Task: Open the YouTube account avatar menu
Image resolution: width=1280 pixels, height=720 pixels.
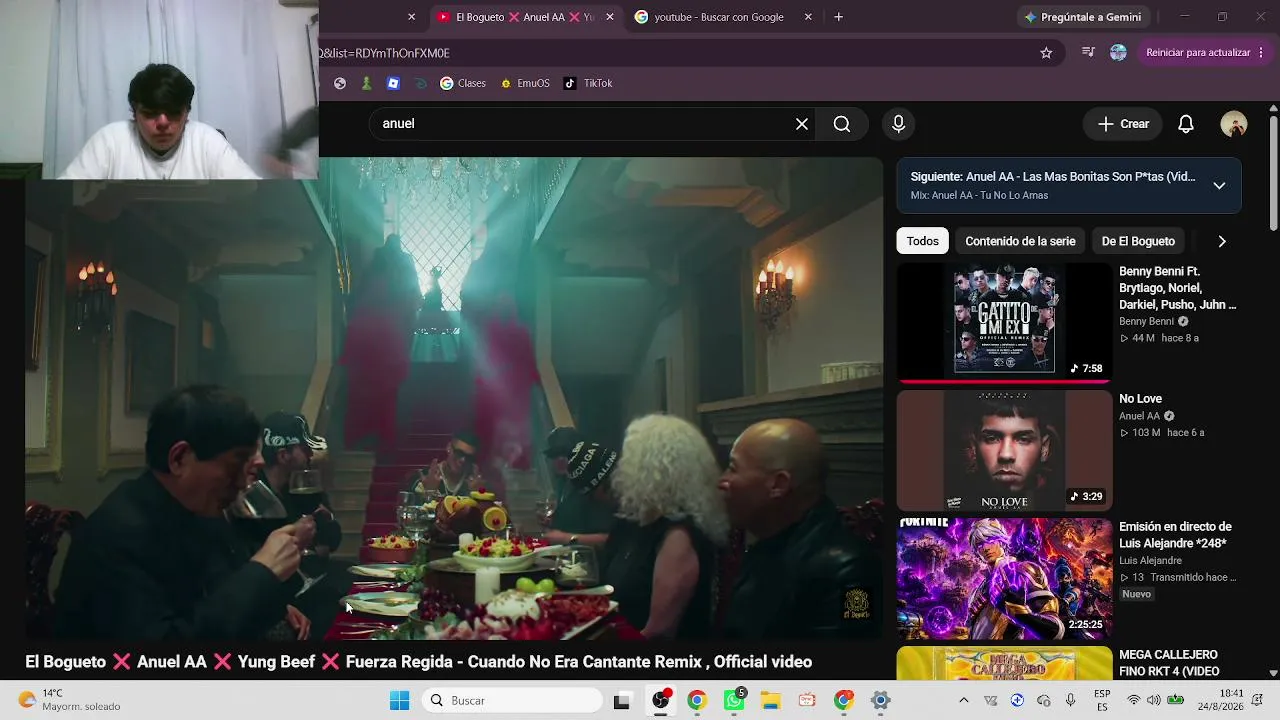Action: tap(1233, 124)
